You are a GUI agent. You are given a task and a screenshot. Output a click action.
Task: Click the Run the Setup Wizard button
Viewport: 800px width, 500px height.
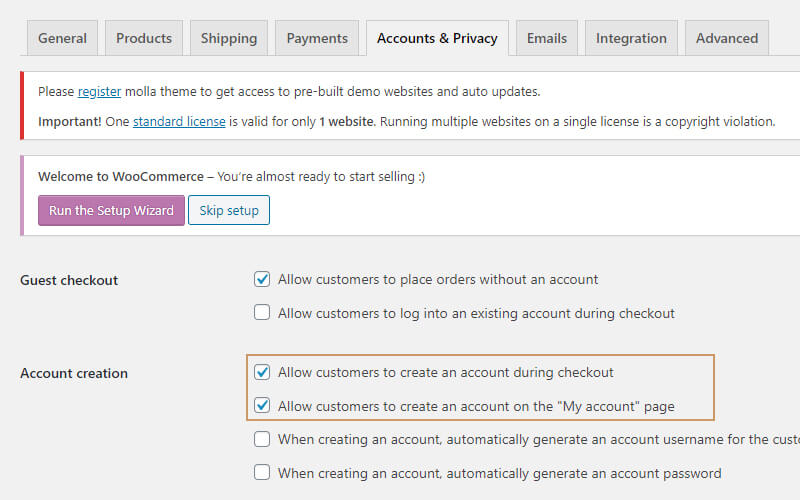point(111,210)
